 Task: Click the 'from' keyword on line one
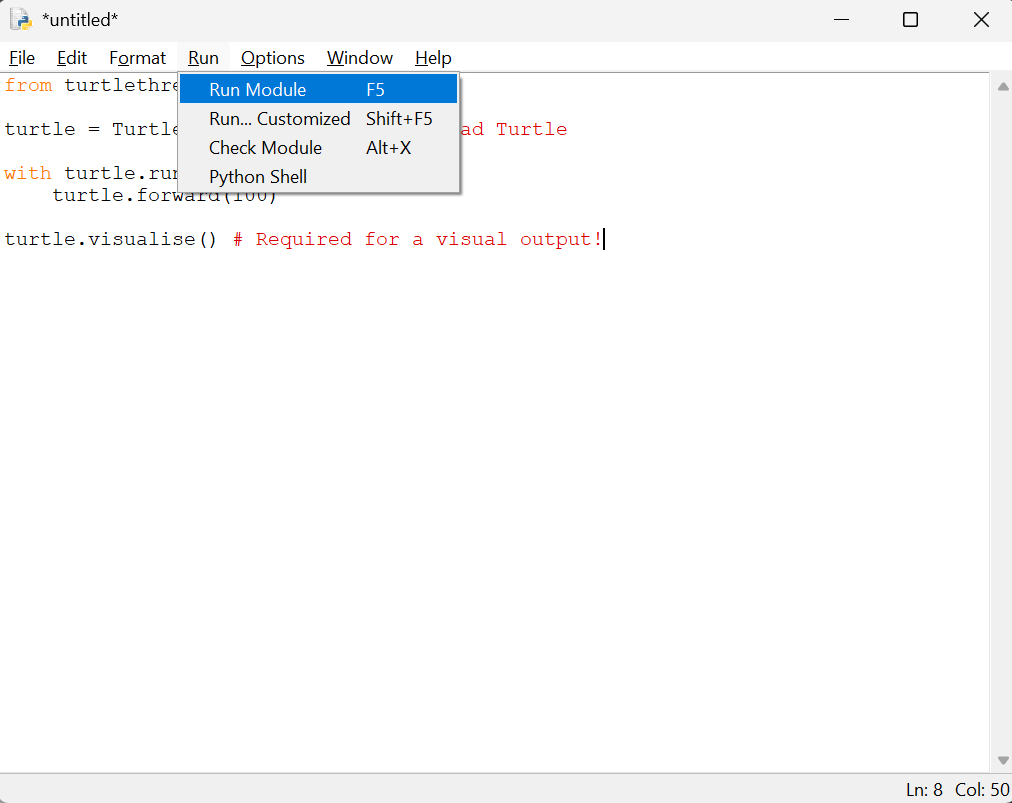[28, 85]
